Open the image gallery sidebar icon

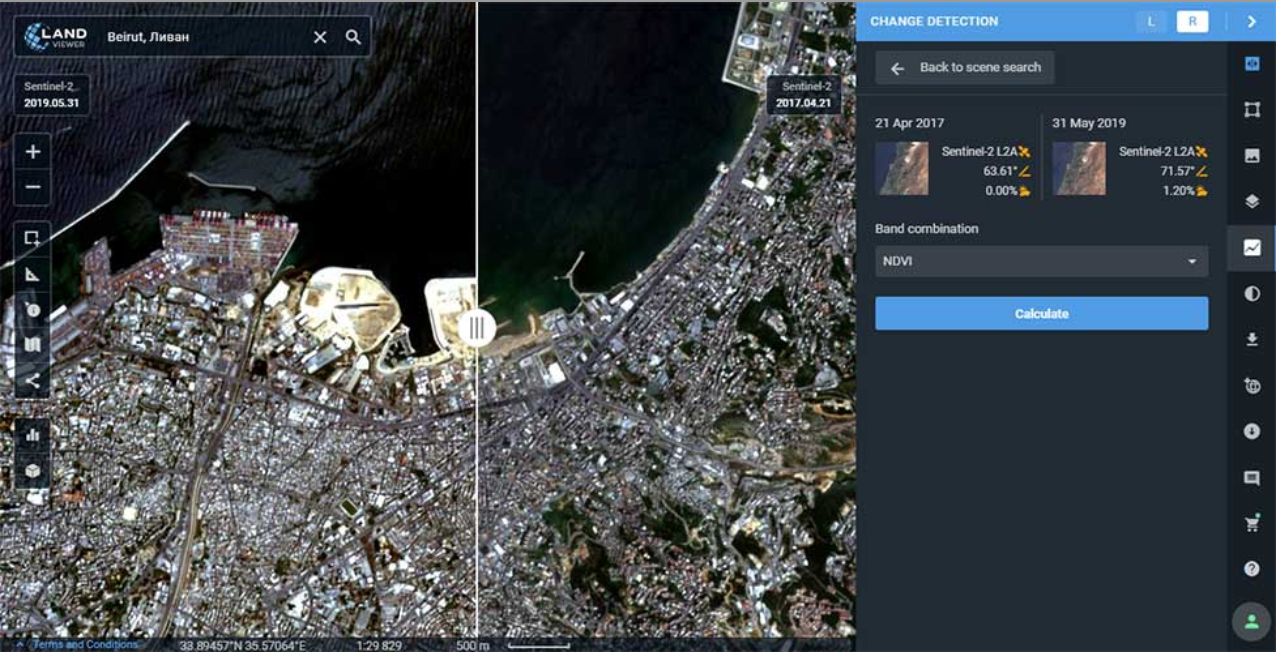(x=1251, y=155)
